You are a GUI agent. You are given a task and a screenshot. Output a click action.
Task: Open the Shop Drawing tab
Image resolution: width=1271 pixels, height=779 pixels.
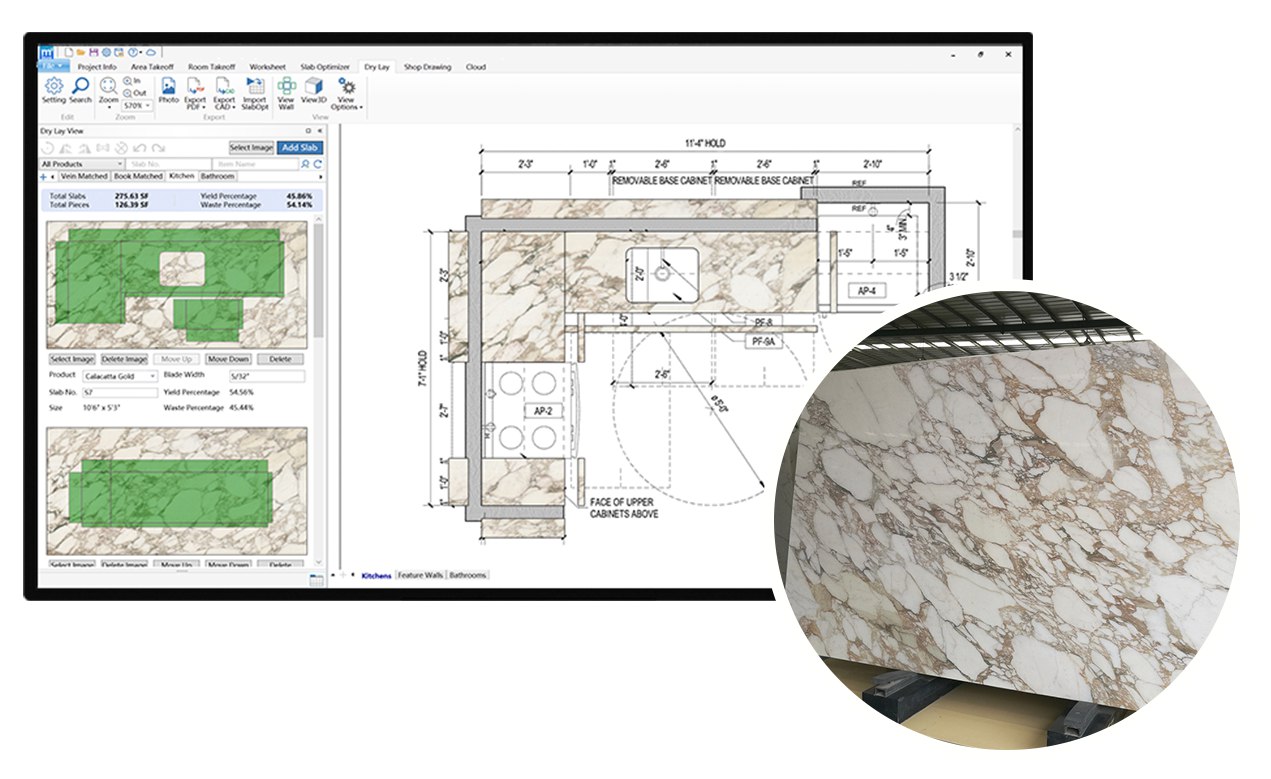point(427,67)
